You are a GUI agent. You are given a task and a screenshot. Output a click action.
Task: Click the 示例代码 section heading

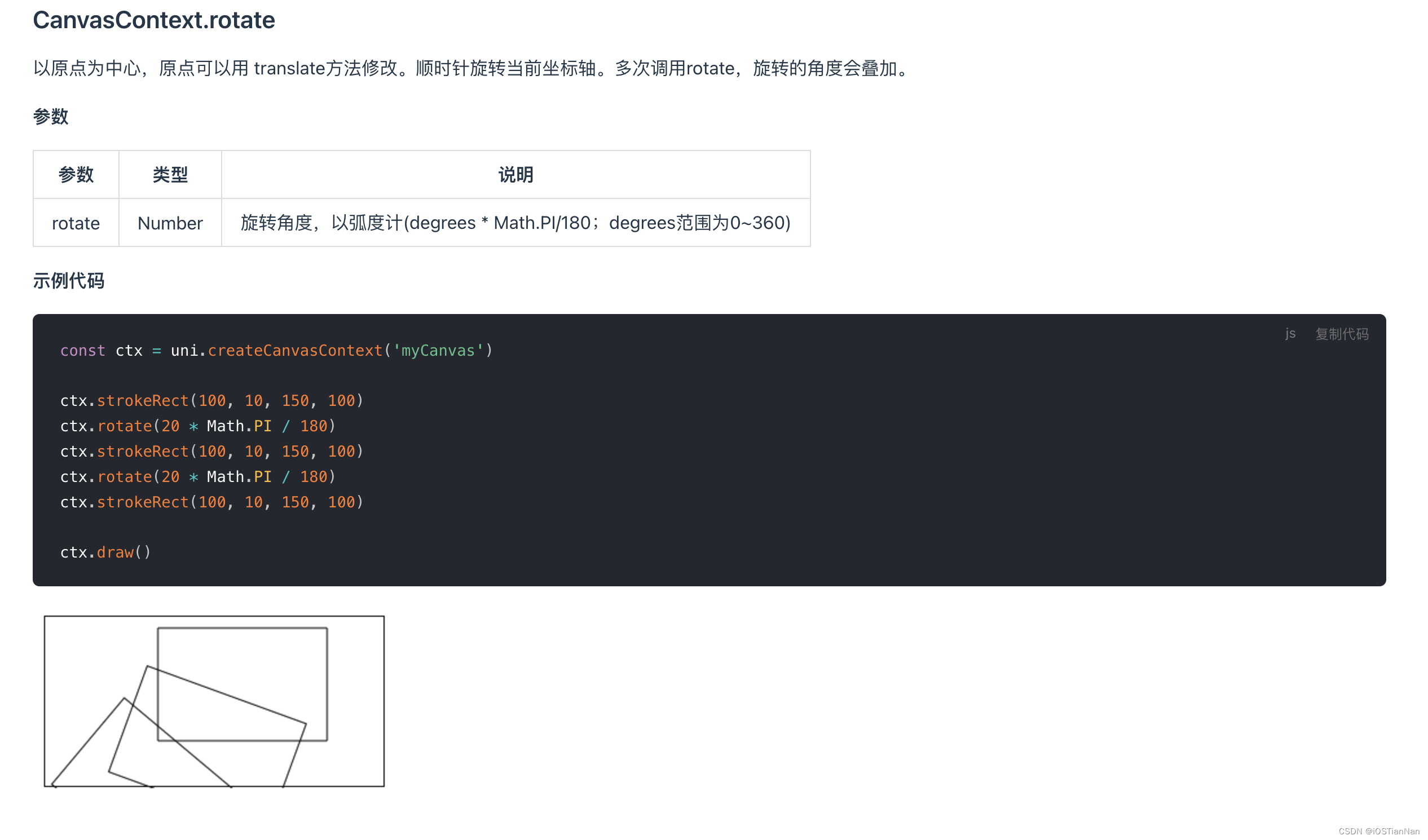click(69, 281)
